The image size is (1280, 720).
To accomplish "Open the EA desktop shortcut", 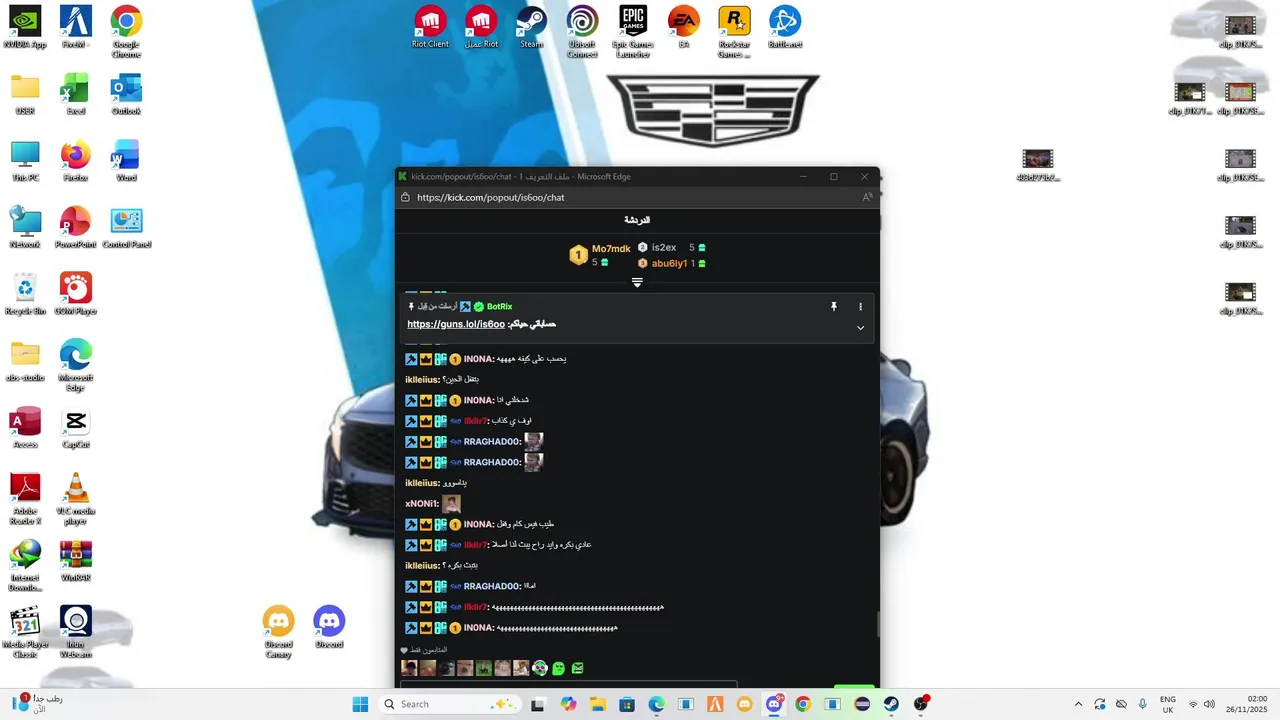I will (683, 28).
